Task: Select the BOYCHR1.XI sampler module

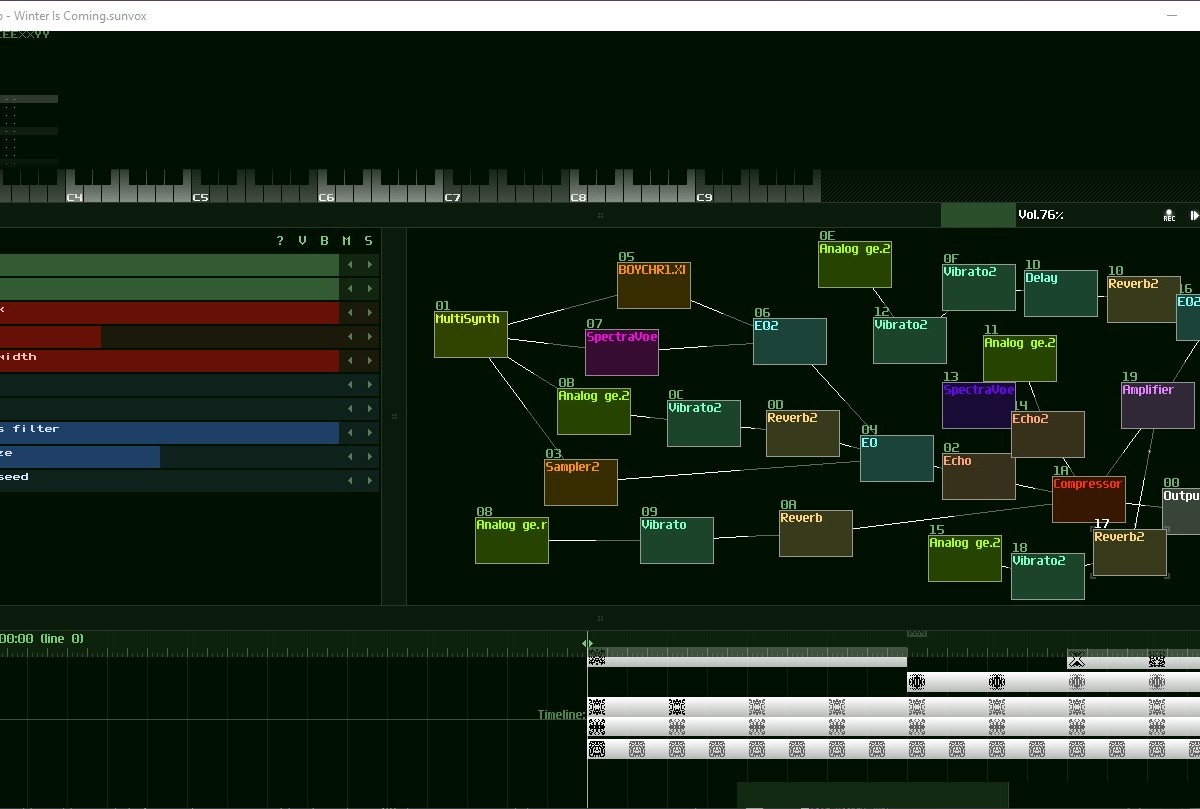Action: [653, 285]
